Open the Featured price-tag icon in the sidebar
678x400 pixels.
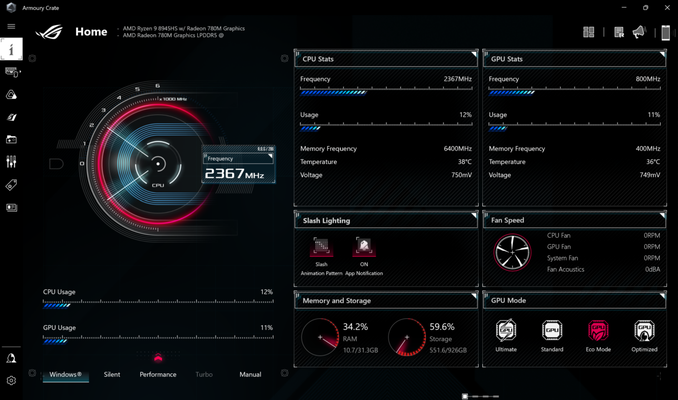(x=11, y=185)
